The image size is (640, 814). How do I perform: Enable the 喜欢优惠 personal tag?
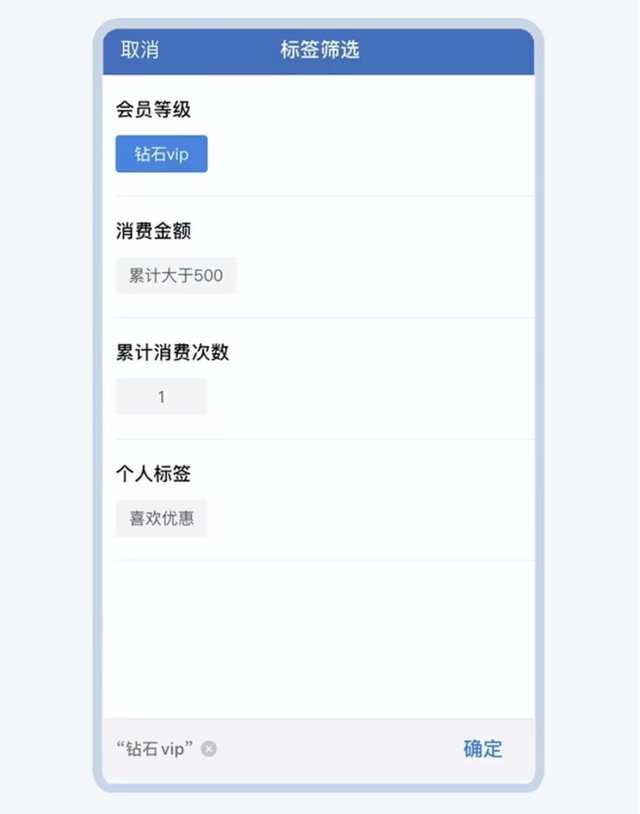pyautogui.click(x=161, y=519)
